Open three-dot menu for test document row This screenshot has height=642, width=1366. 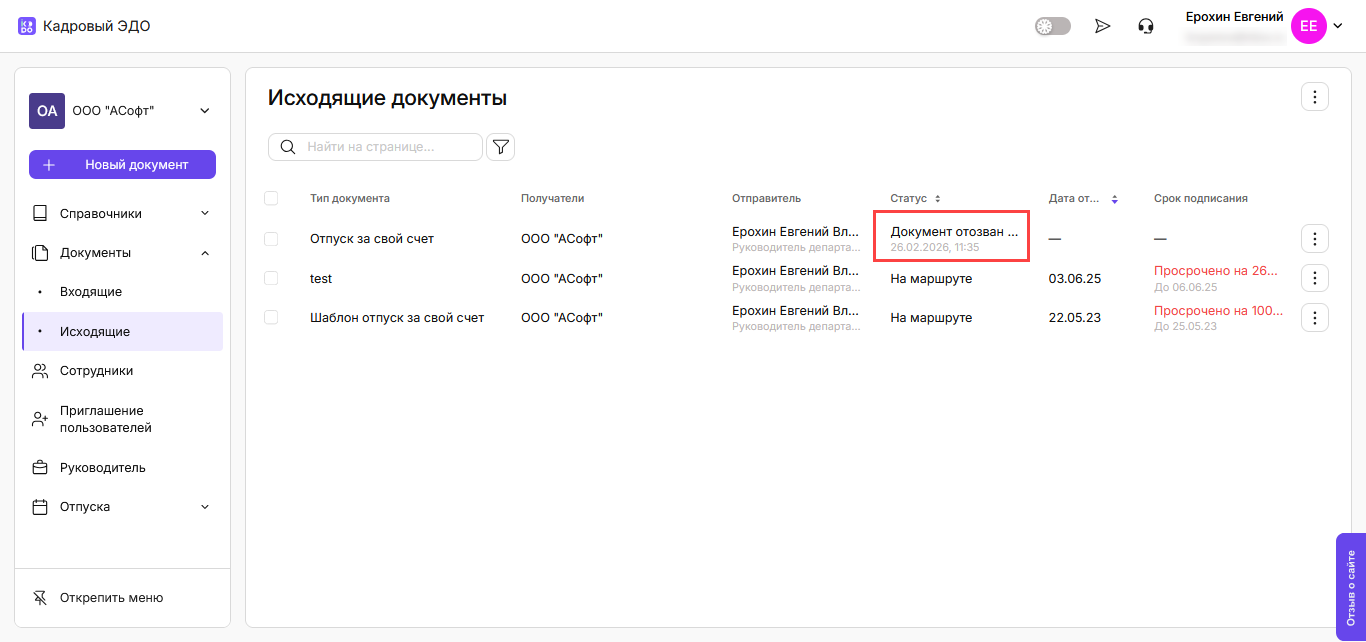1314,278
